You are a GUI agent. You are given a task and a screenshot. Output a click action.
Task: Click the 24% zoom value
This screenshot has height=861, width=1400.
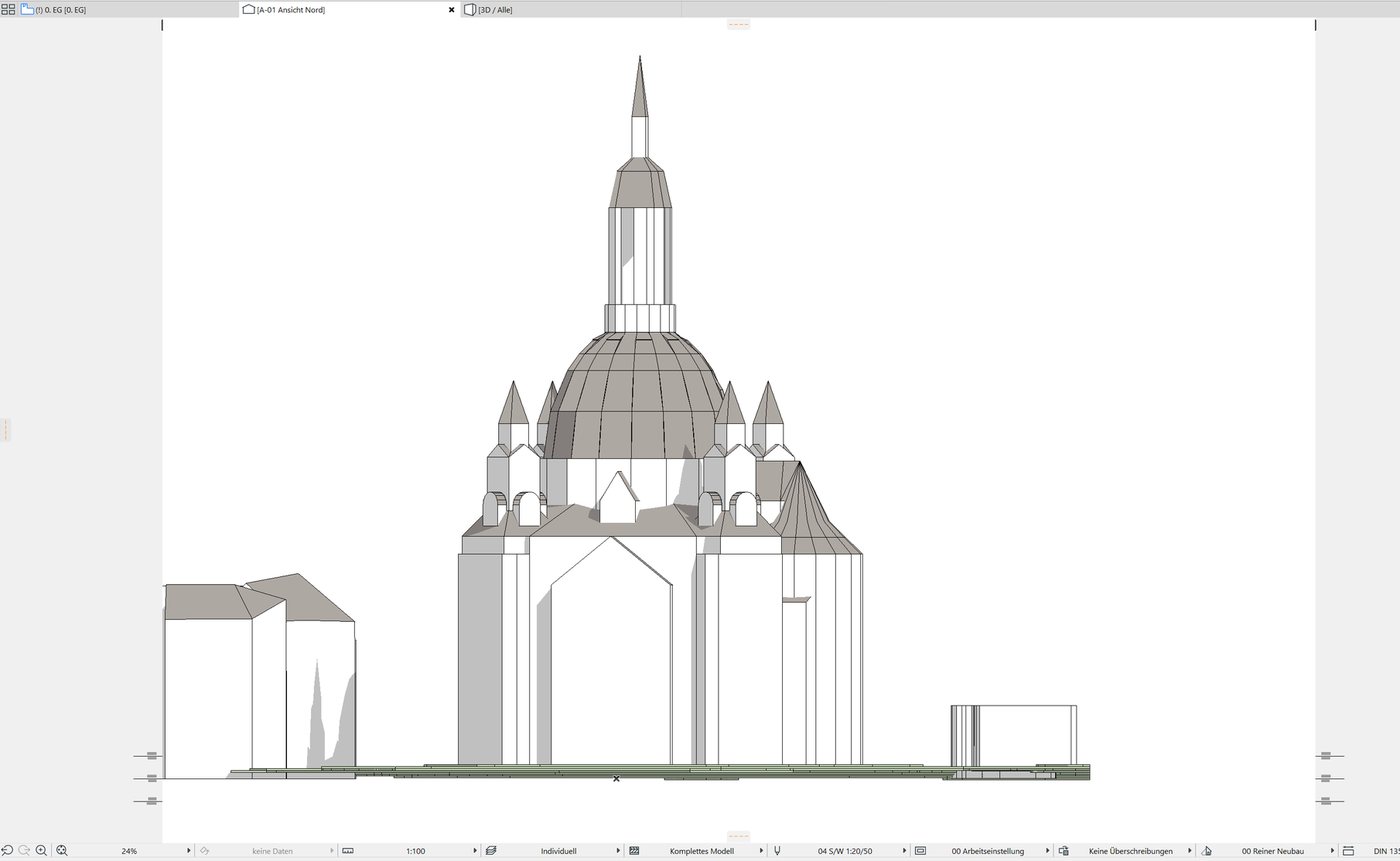(129, 851)
